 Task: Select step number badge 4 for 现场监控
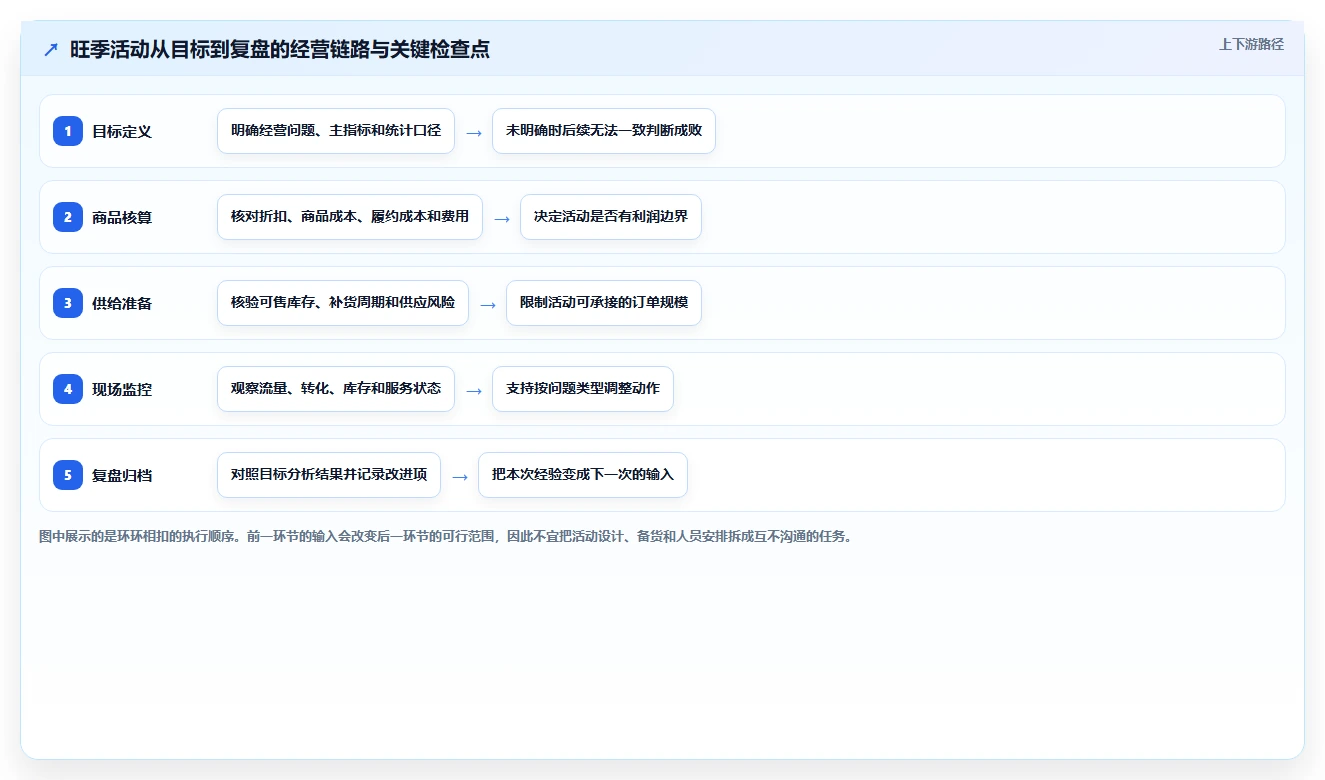(68, 389)
